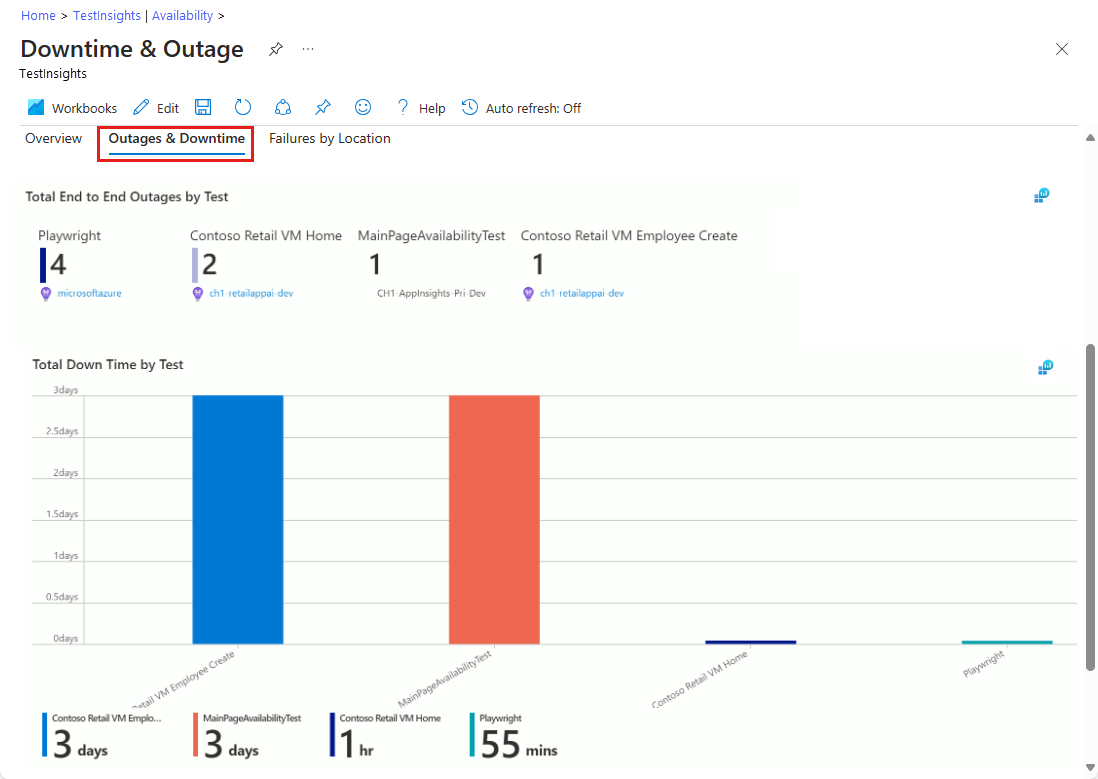Click Contoso Retail VM Employee Create count
The image size is (1098, 779).
[x=538, y=265]
